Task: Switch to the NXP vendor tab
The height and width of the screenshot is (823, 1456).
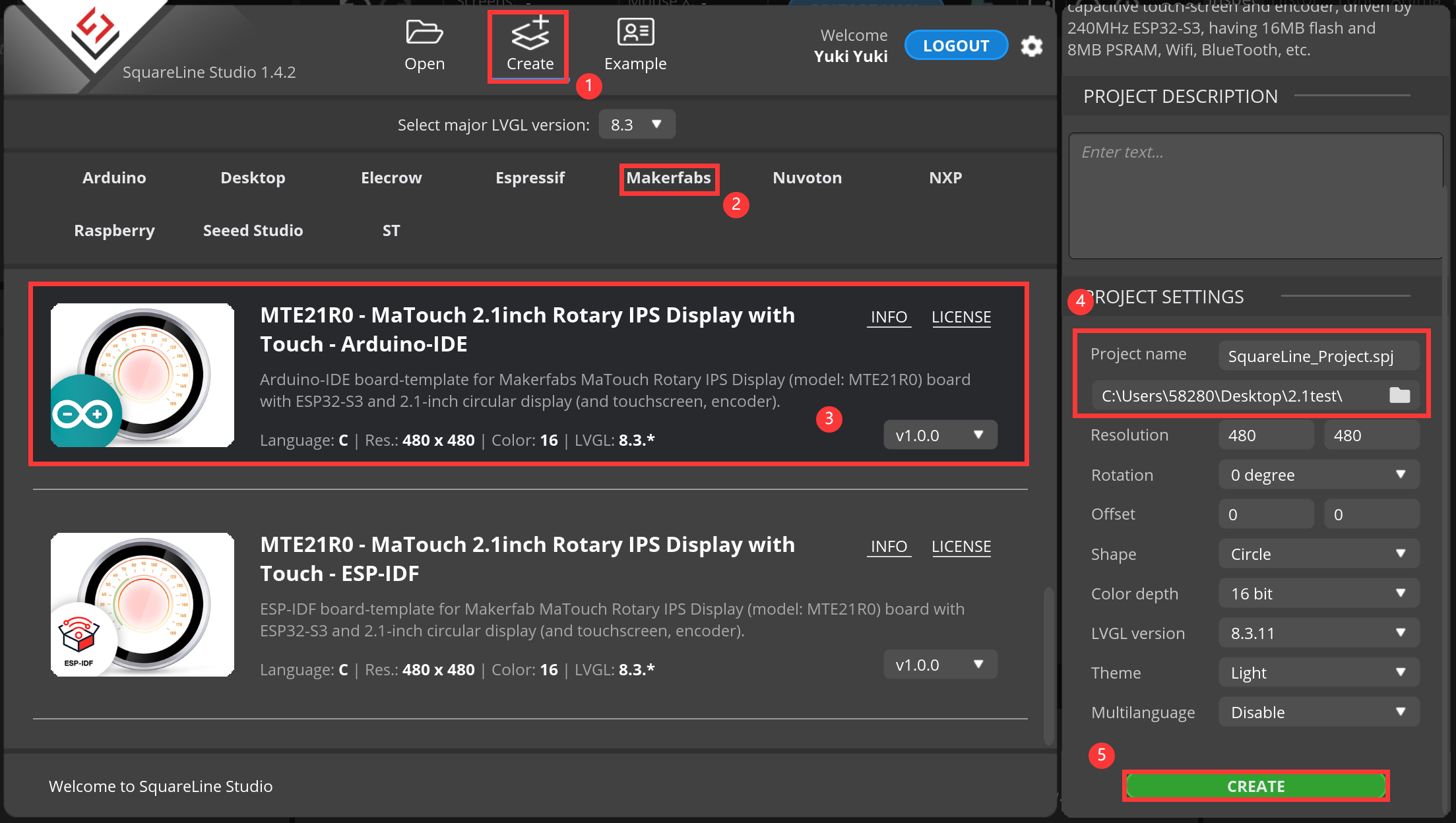Action: 945,177
